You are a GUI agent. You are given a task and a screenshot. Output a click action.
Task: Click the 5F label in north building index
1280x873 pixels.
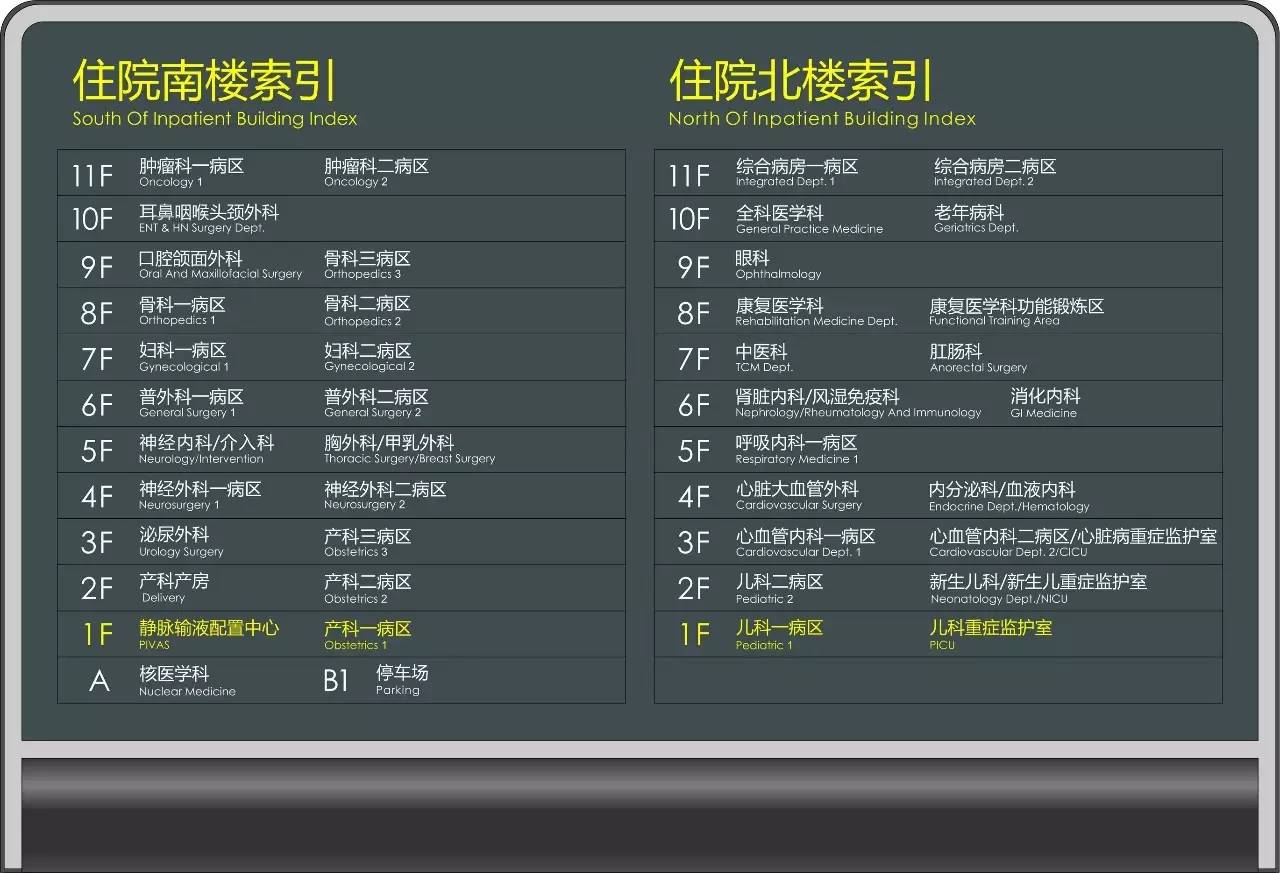point(694,451)
